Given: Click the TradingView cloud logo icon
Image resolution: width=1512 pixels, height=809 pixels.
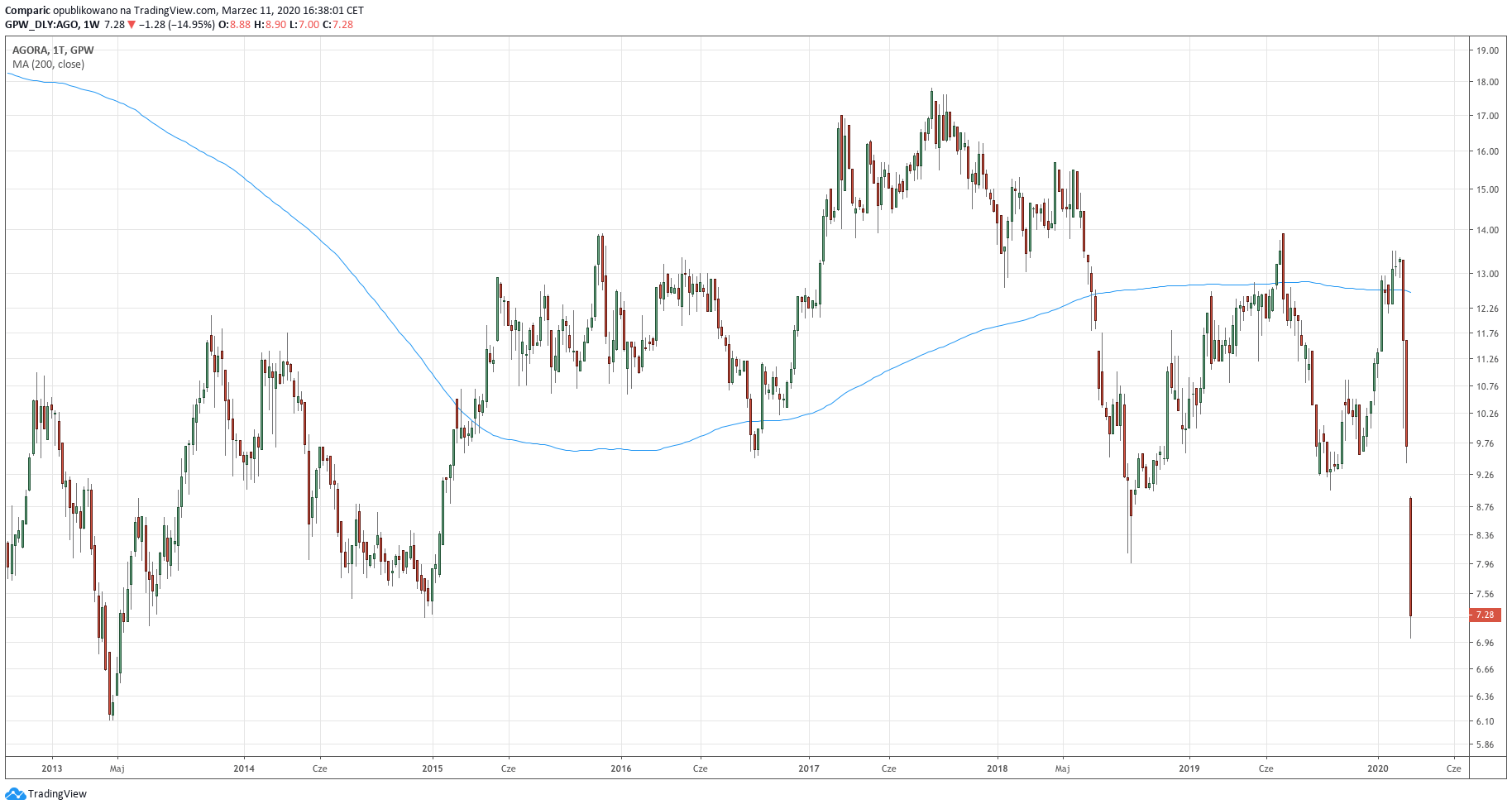Looking at the screenshot, I should (x=15, y=794).
